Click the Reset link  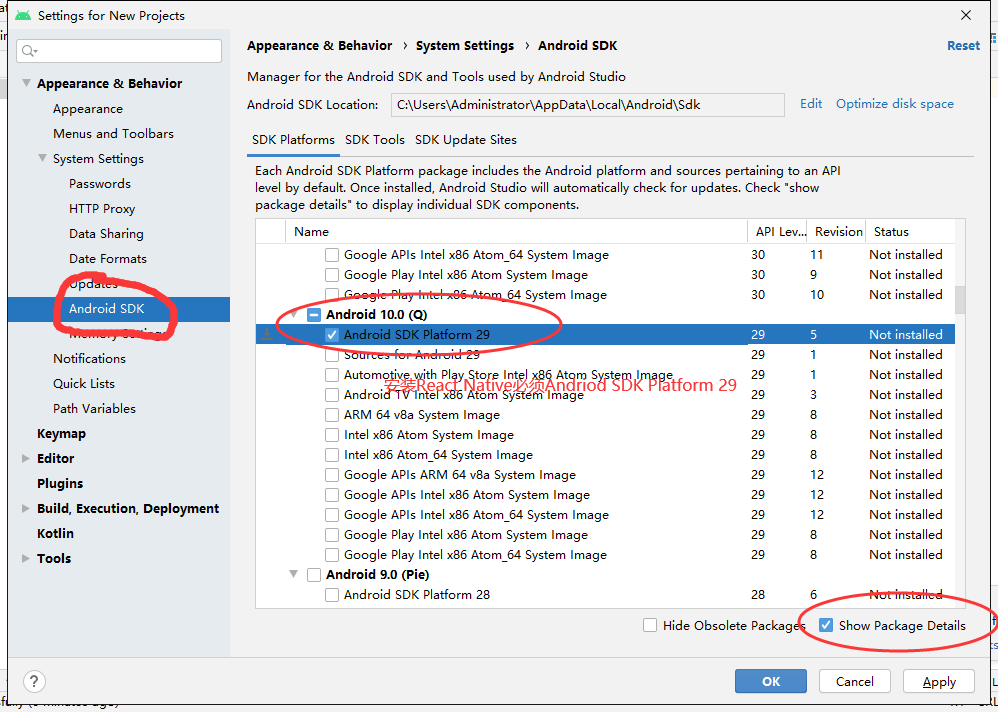point(963,46)
